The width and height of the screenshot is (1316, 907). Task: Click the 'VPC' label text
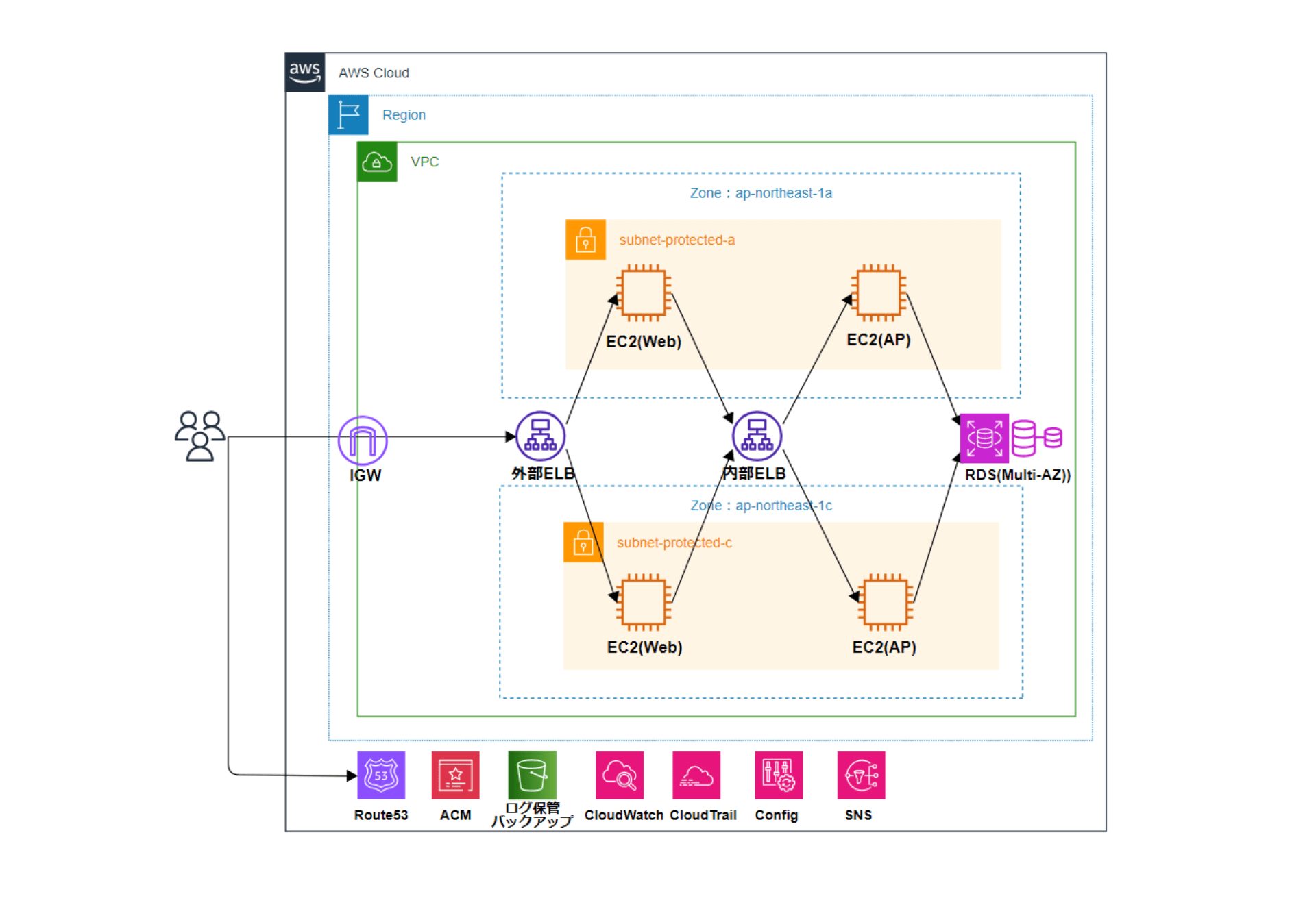pyautogui.click(x=425, y=162)
